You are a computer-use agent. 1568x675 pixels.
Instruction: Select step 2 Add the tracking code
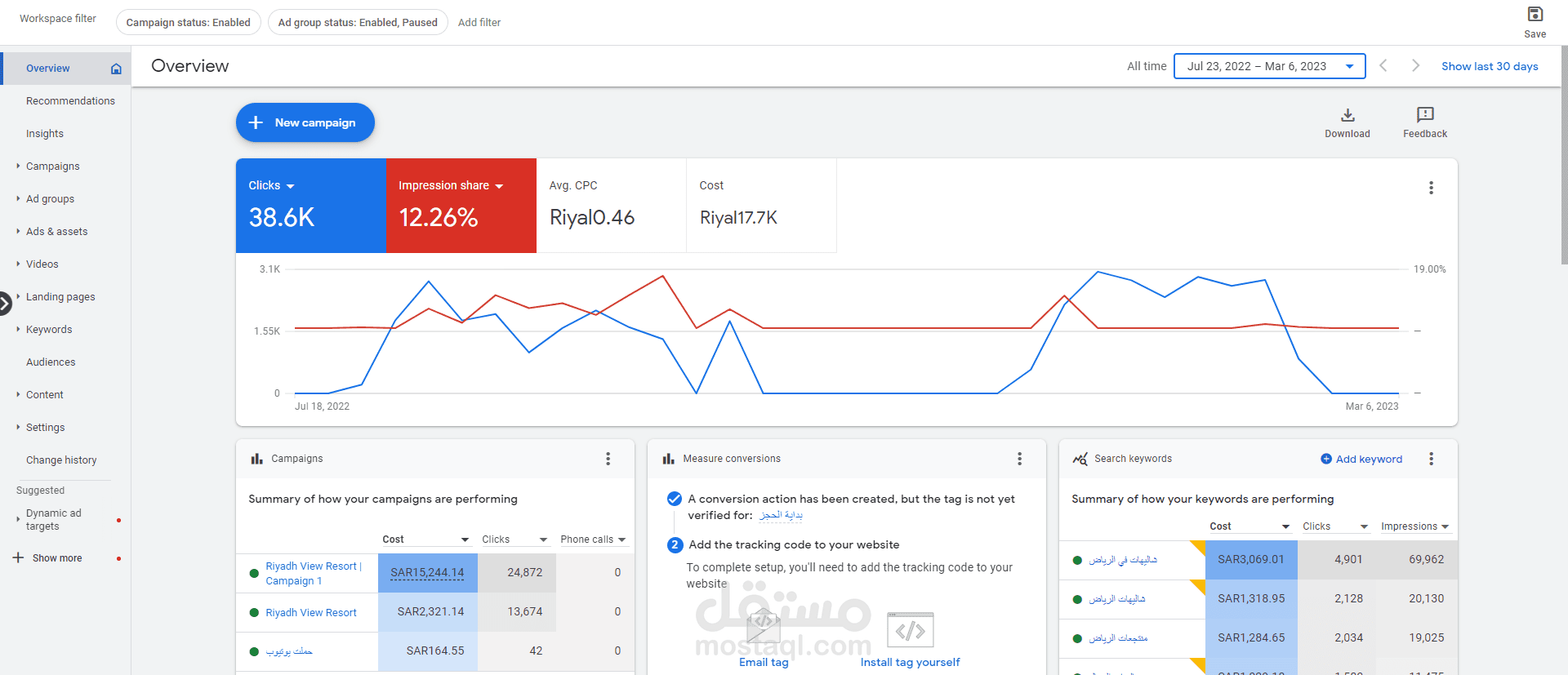(x=675, y=544)
